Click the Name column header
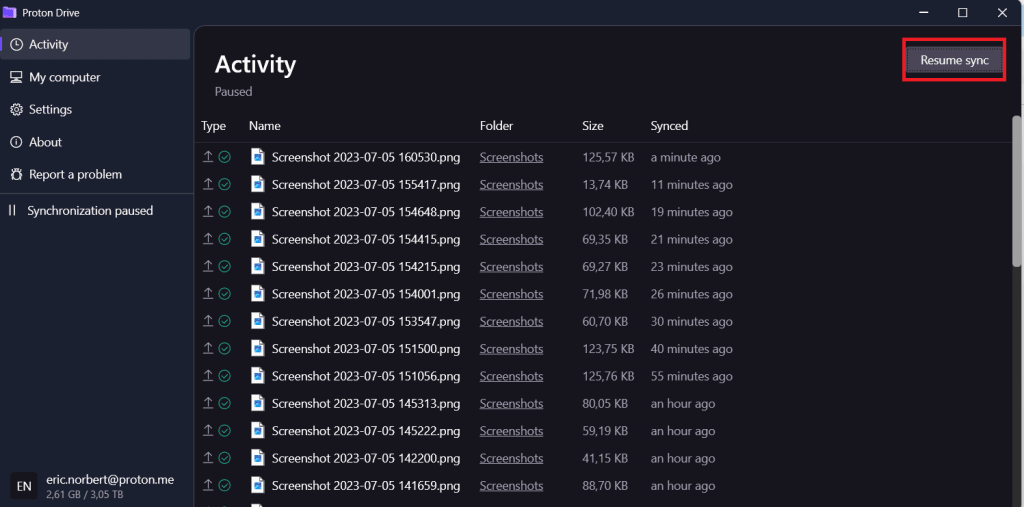The image size is (1024, 507). pos(264,125)
